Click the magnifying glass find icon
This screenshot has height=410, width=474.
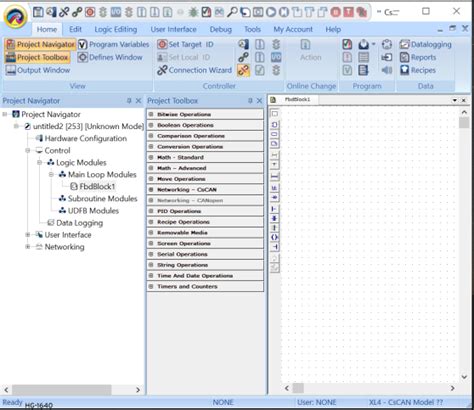click(x=232, y=12)
